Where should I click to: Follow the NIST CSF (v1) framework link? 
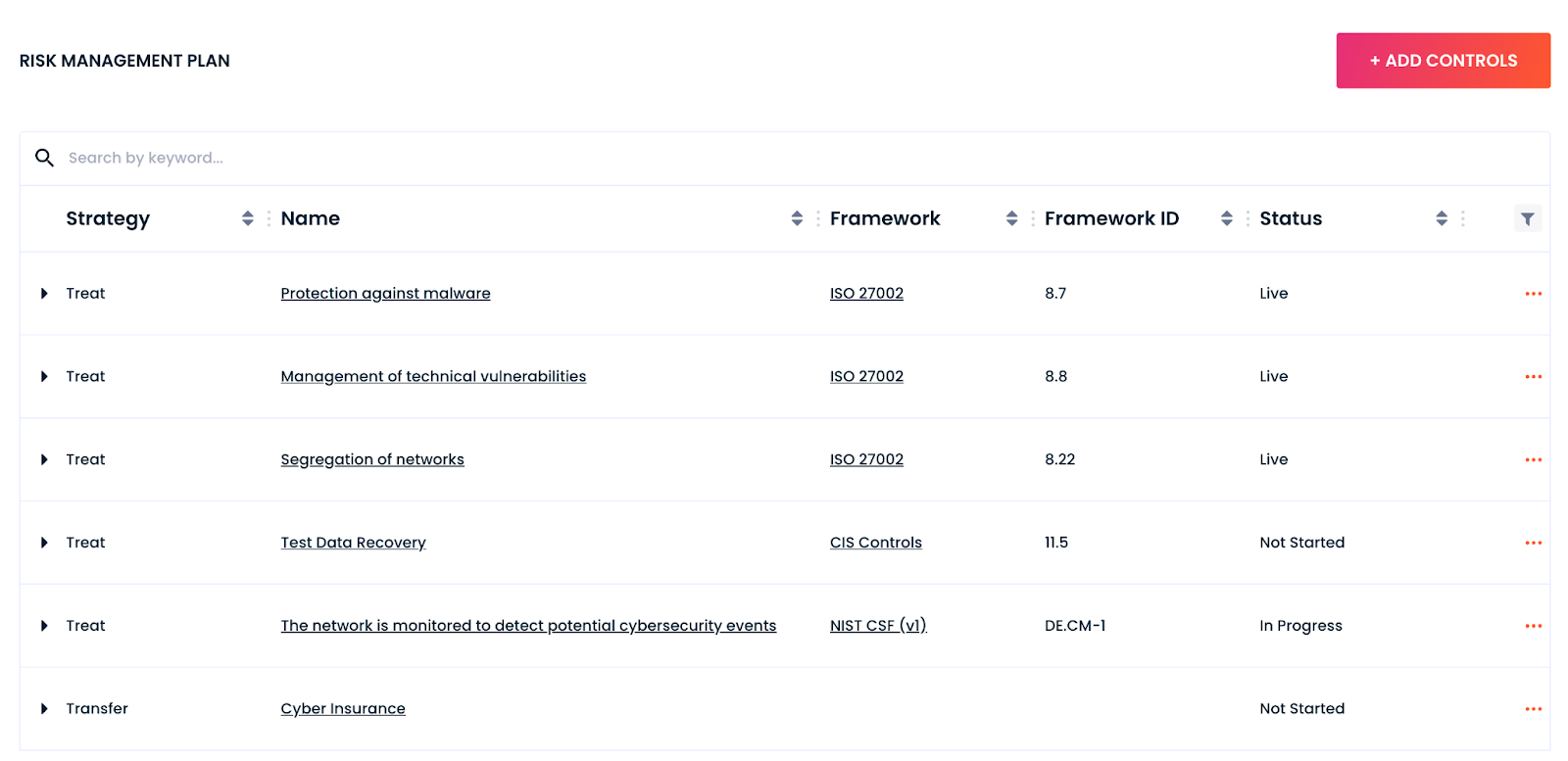point(877,626)
